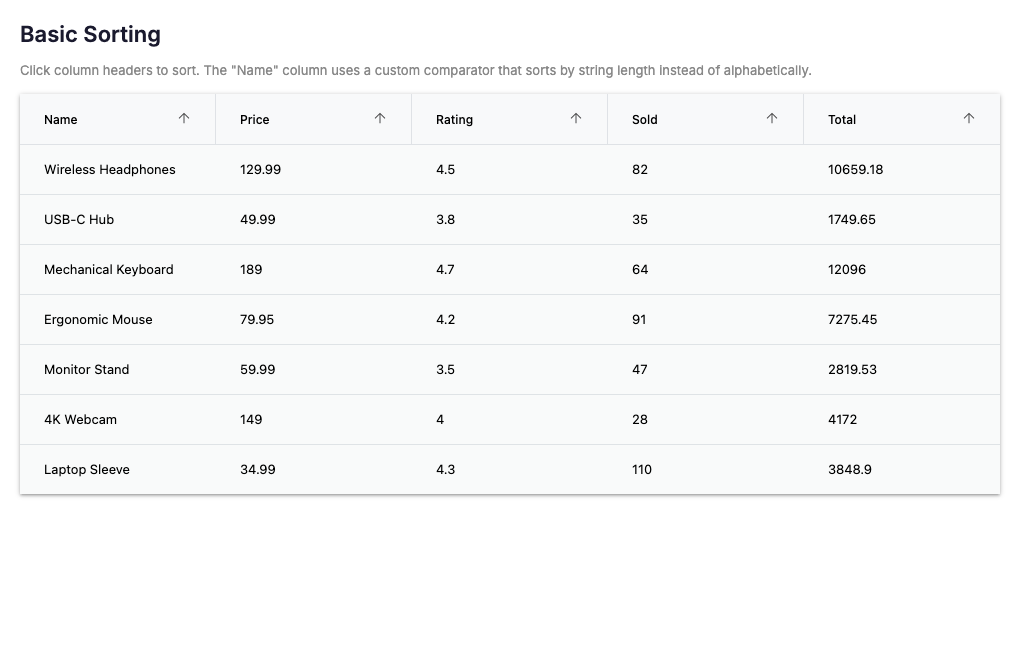Click the Rating column header text
This screenshot has width=1020, height=650.
click(454, 120)
